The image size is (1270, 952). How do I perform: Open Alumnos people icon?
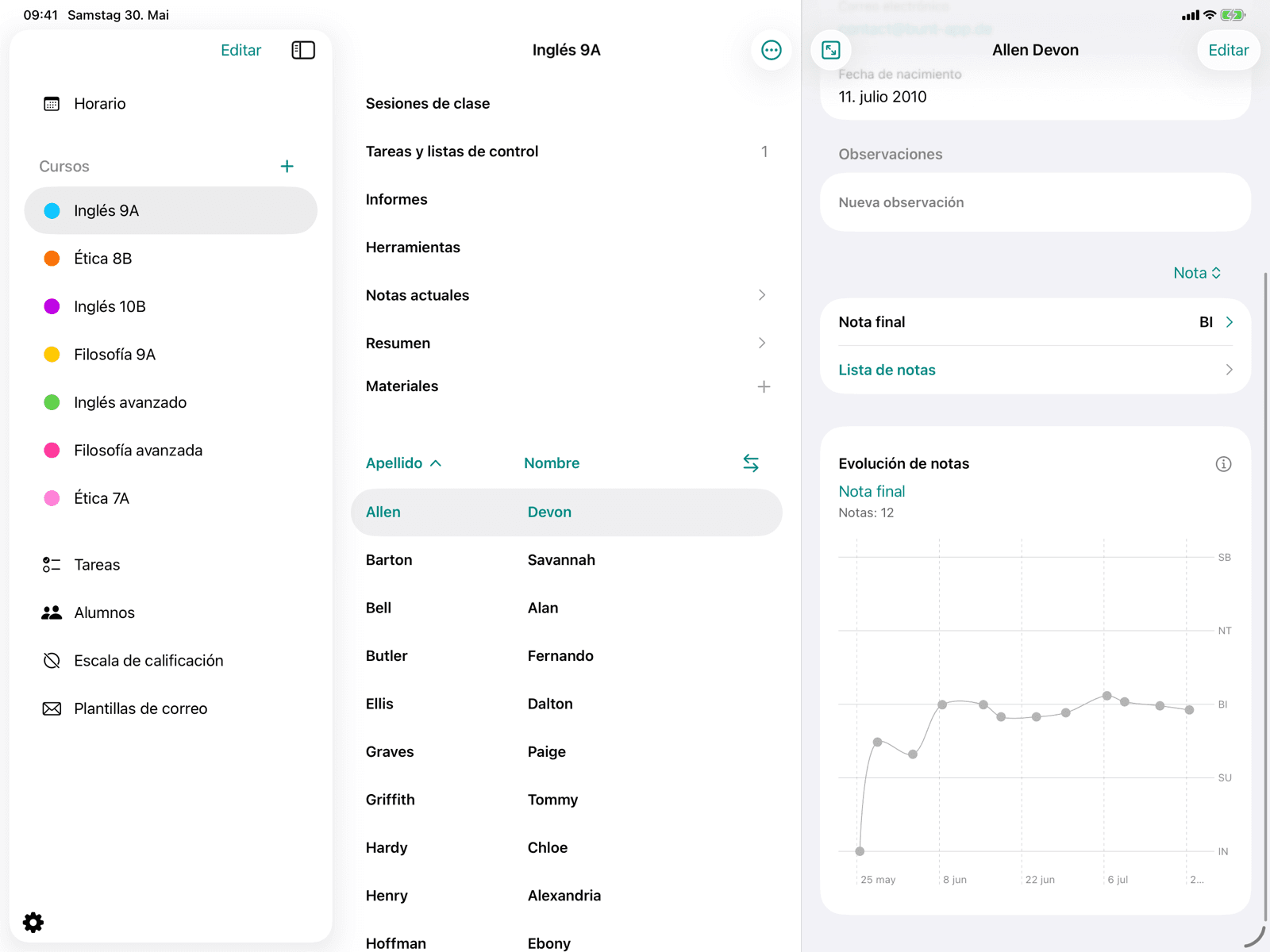pos(52,612)
